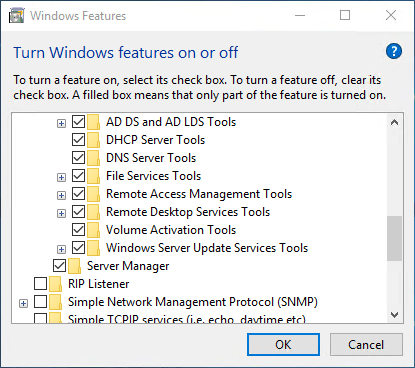This screenshot has height=368, width=415.
Task: Select the Windows Server Update Services Tools label
Action: [207, 248]
